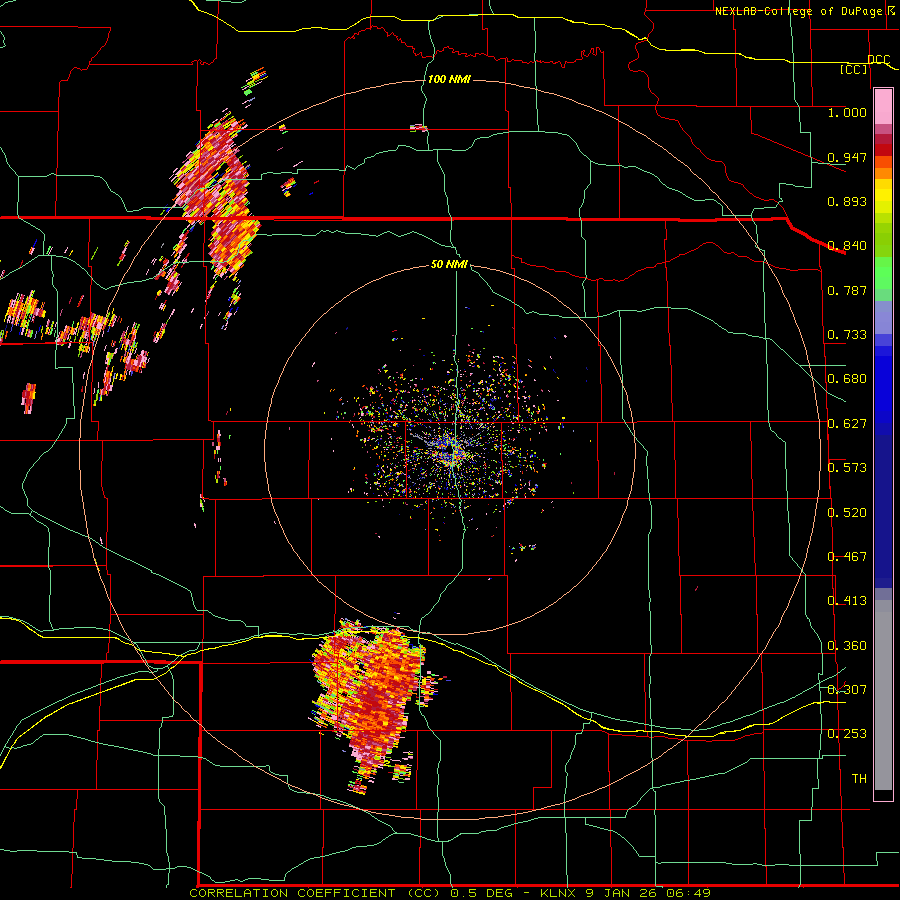Image resolution: width=900 pixels, height=900 pixels.
Task: Select the 0.413 legend value
Action: 847,601
